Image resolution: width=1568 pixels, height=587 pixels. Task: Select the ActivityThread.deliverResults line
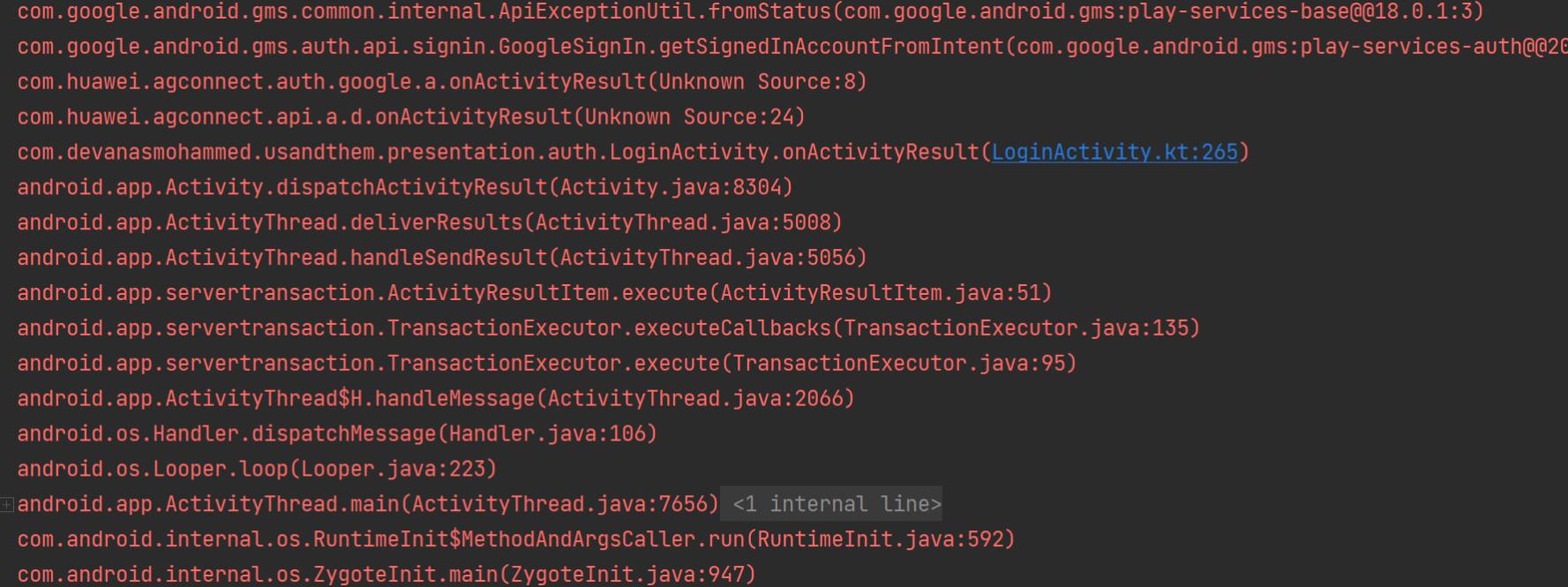point(429,222)
